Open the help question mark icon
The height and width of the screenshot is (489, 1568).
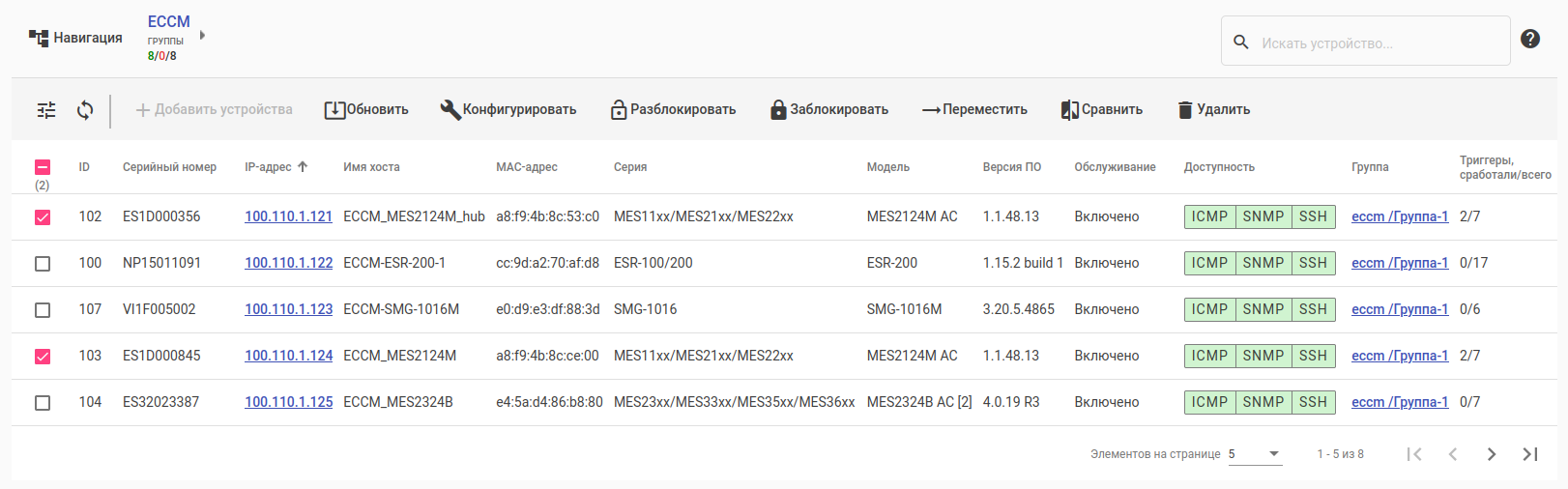(1529, 39)
